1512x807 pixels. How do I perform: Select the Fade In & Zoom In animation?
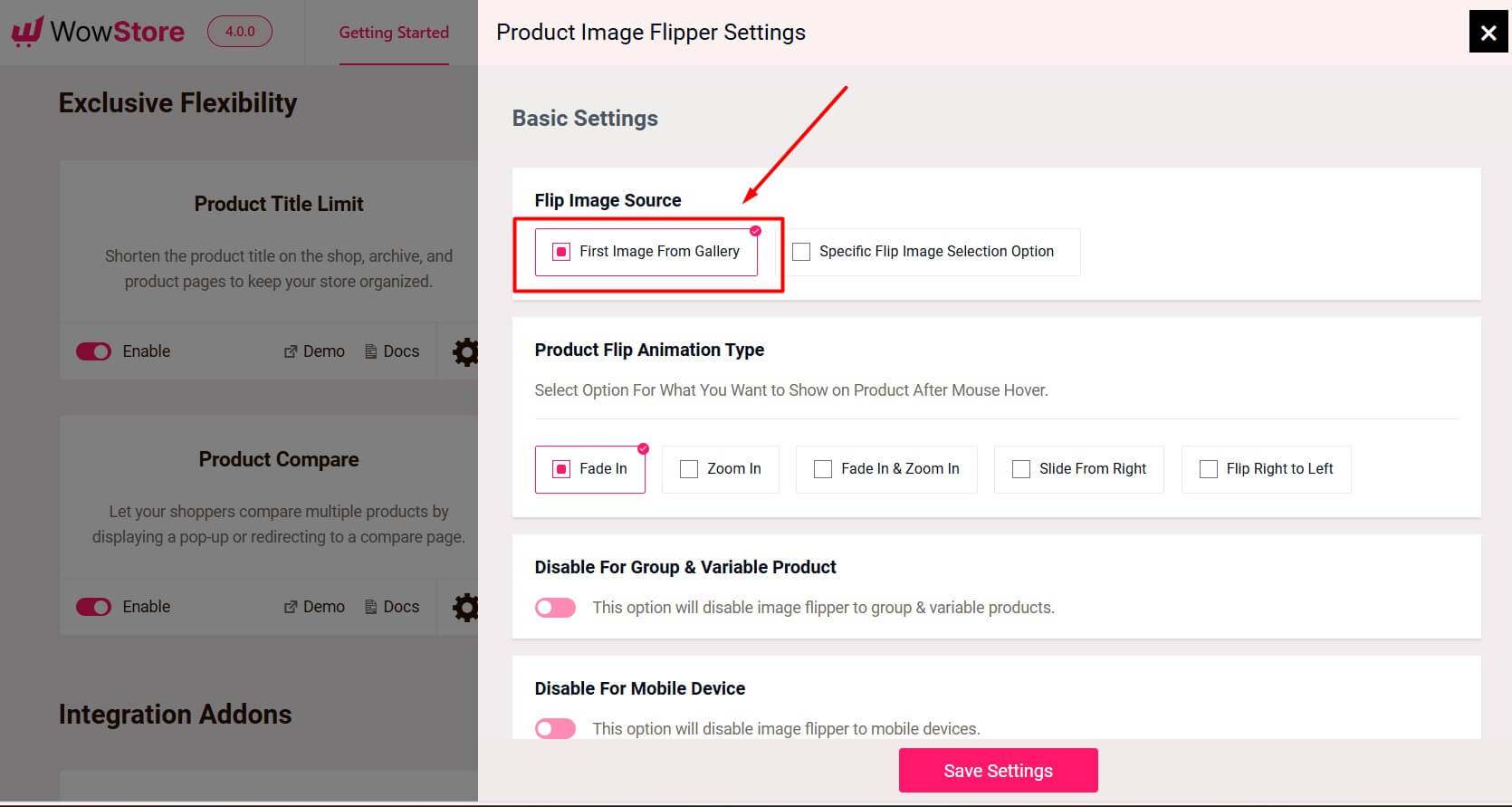[822, 469]
